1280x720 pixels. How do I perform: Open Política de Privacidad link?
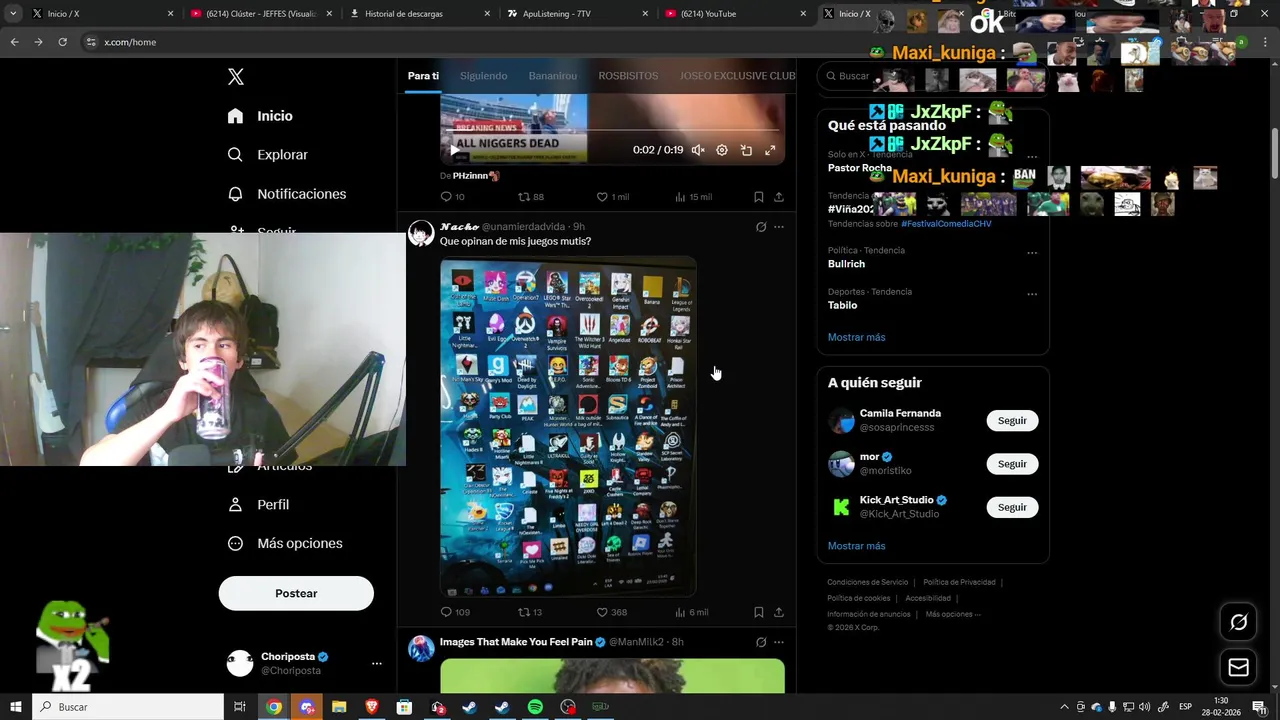[959, 582]
